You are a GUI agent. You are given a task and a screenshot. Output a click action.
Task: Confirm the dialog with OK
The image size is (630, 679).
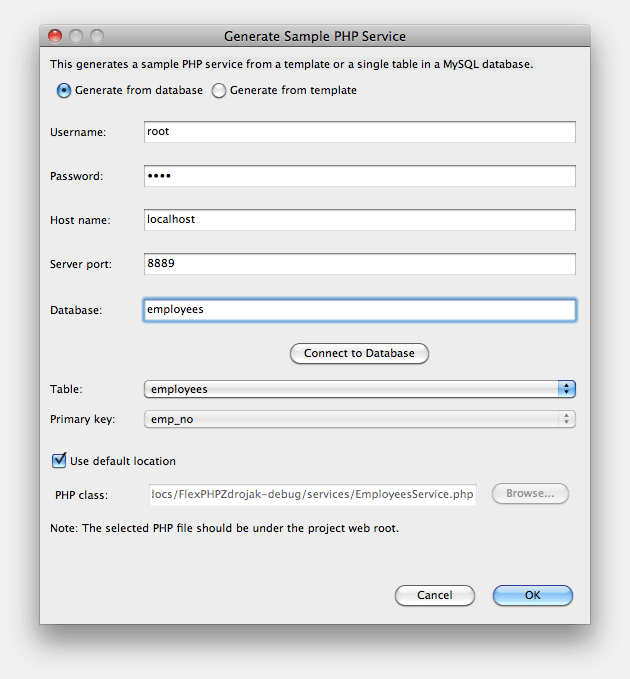click(533, 595)
